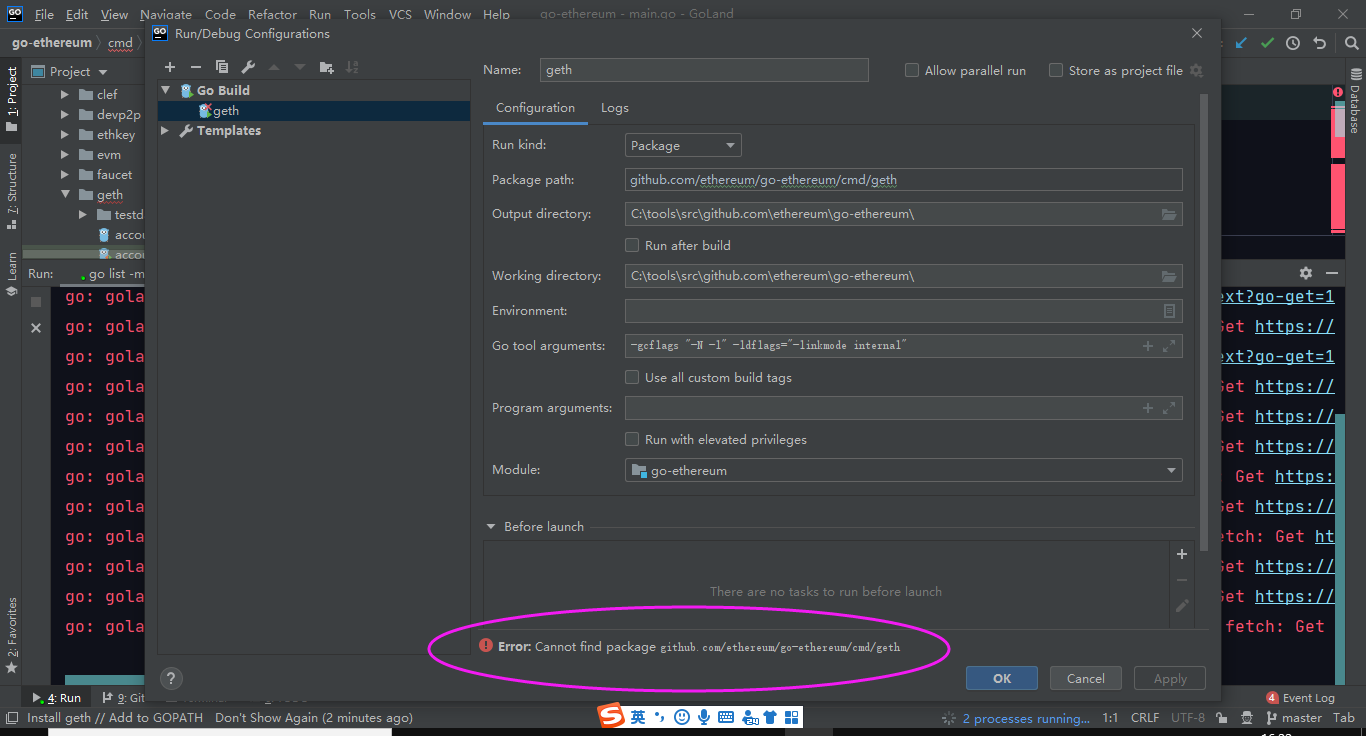Switch to the Logs tab
The width and height of the screenshot is (1366, 736).
click(x=615, y=108)
